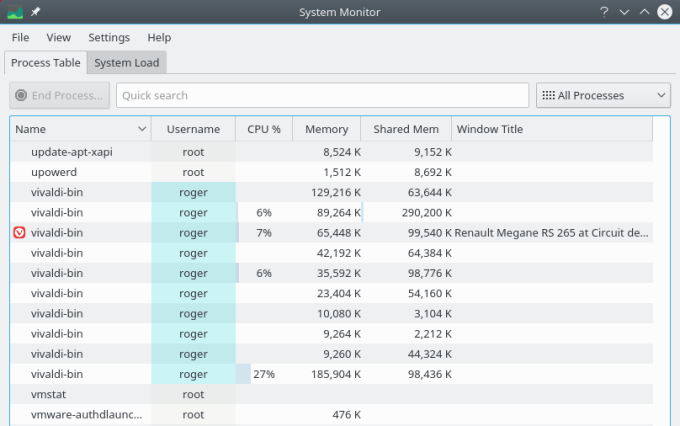Click the Renault Megane RS 265 window title
The width and height of the screenshot is (680, 426).
pyautogui.click(x=551, y=233)
